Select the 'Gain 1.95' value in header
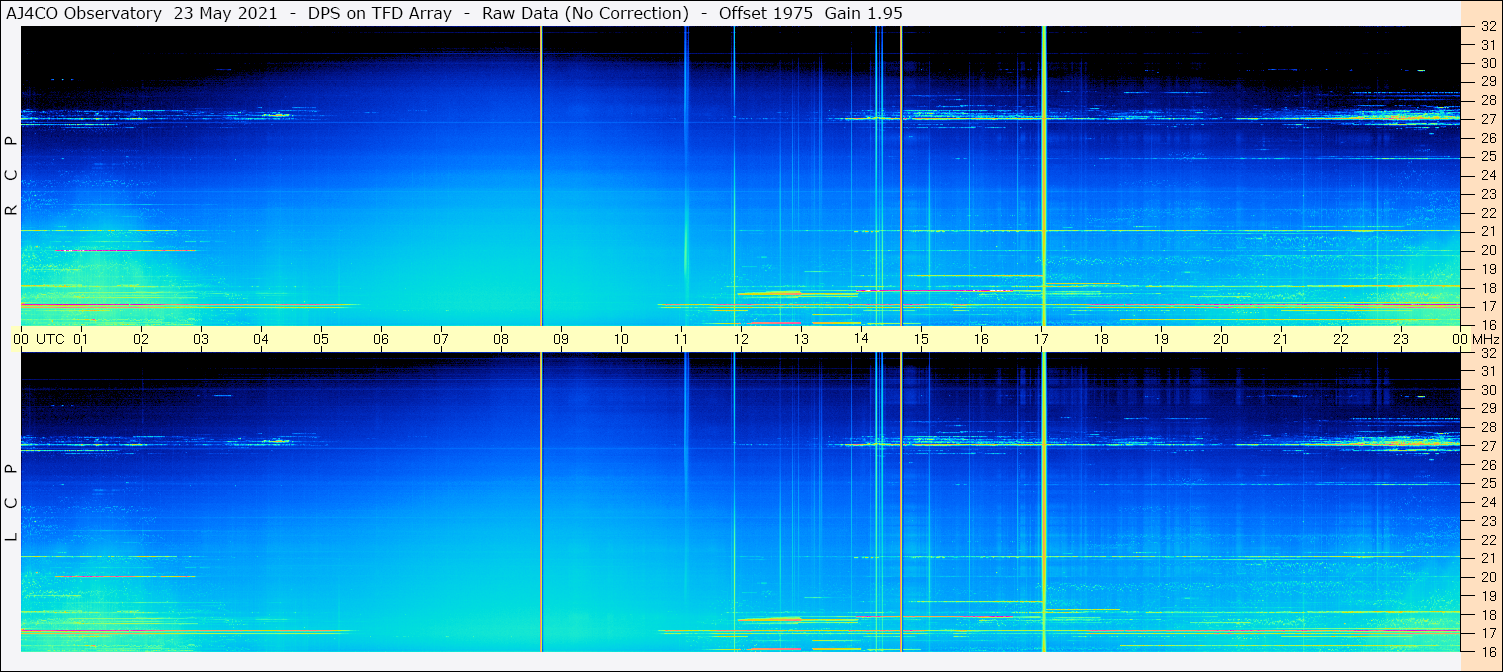This screenshot has height=672, width=1503. coord(863,12)
